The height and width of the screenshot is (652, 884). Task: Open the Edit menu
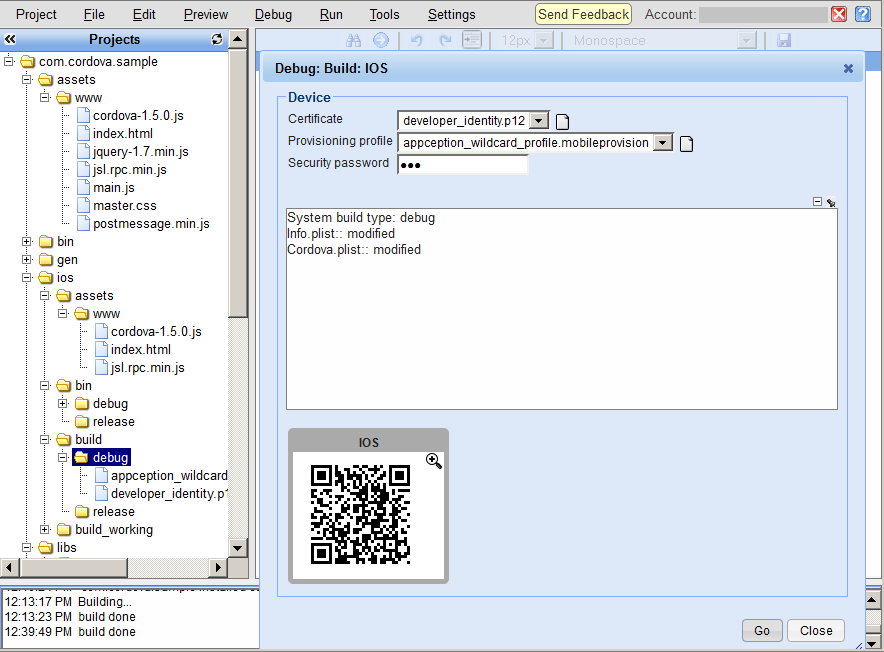pos(144,15)
